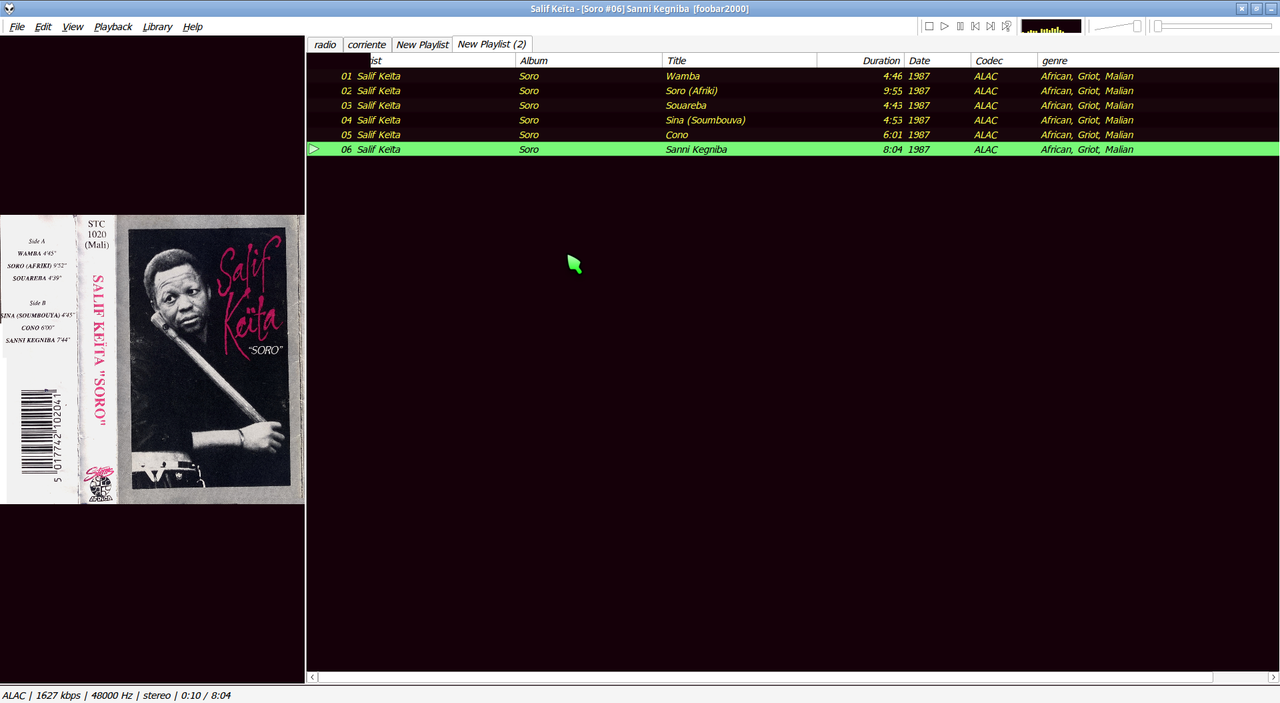Click ALAC codec cell for Wamba

coord(986,76)
